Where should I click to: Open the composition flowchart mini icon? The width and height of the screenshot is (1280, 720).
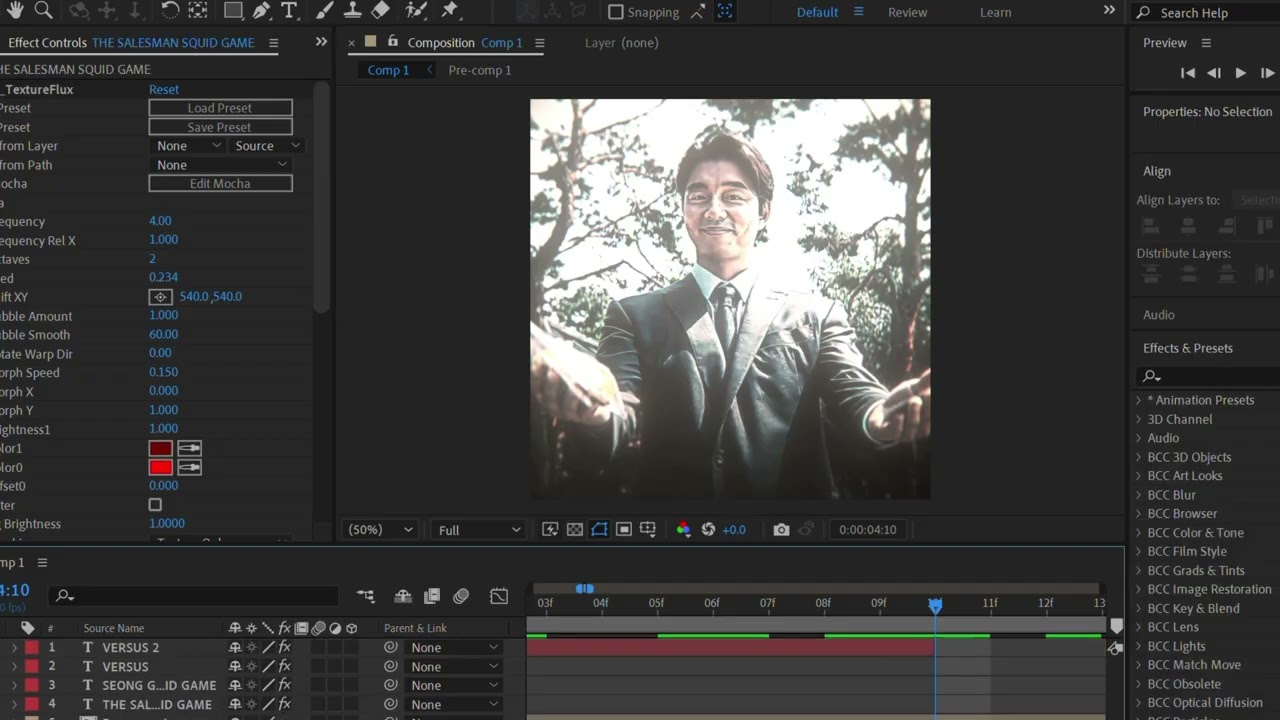(365, 596)
